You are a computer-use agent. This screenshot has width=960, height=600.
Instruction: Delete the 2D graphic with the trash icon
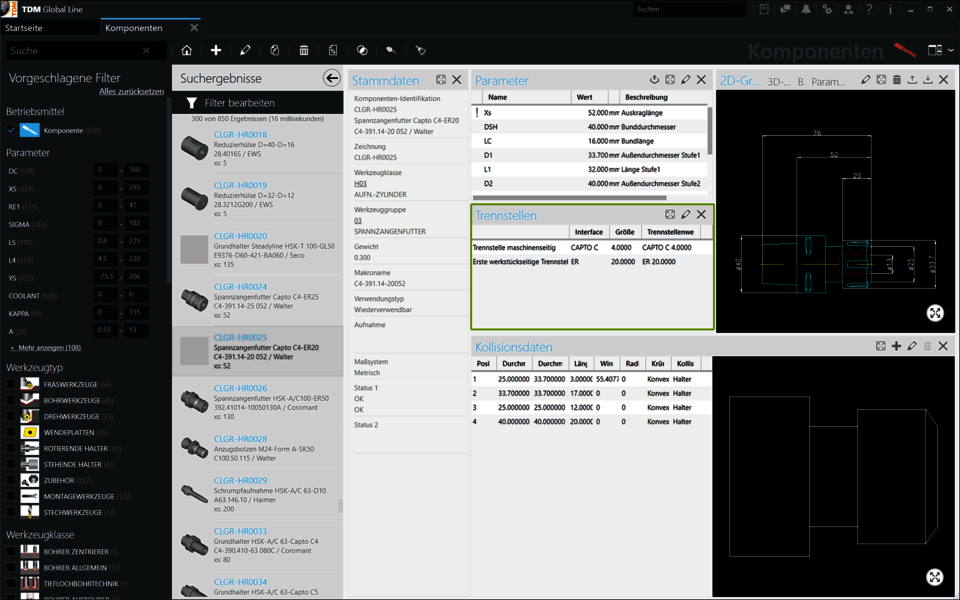897,80
